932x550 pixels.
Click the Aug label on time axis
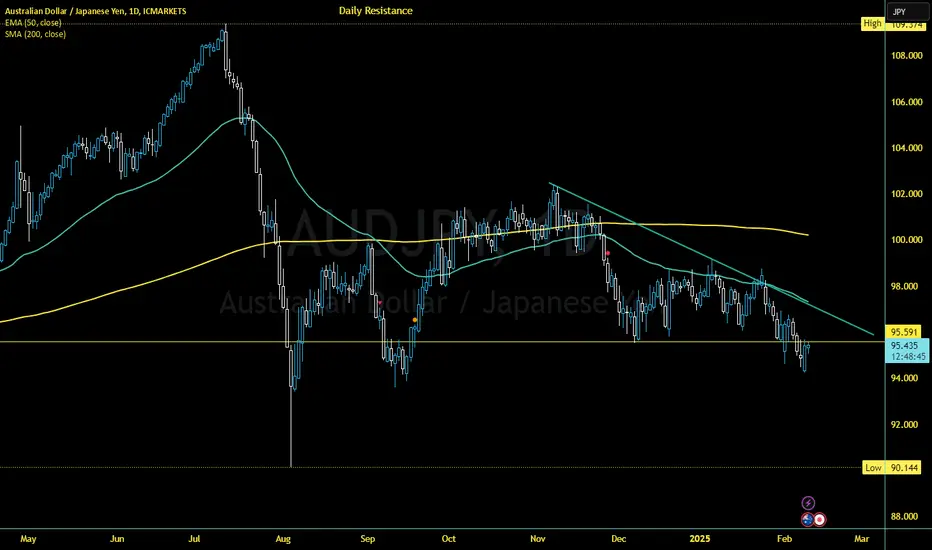[x=283, y=539]
